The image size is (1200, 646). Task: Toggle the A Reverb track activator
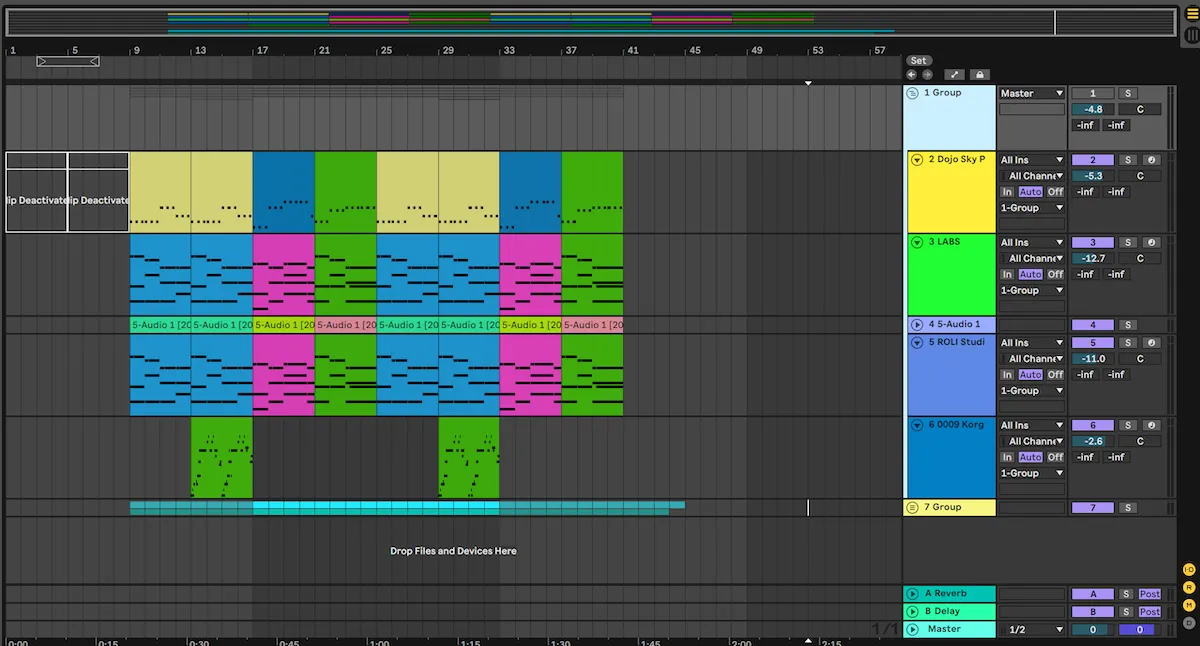(1092, 594)
